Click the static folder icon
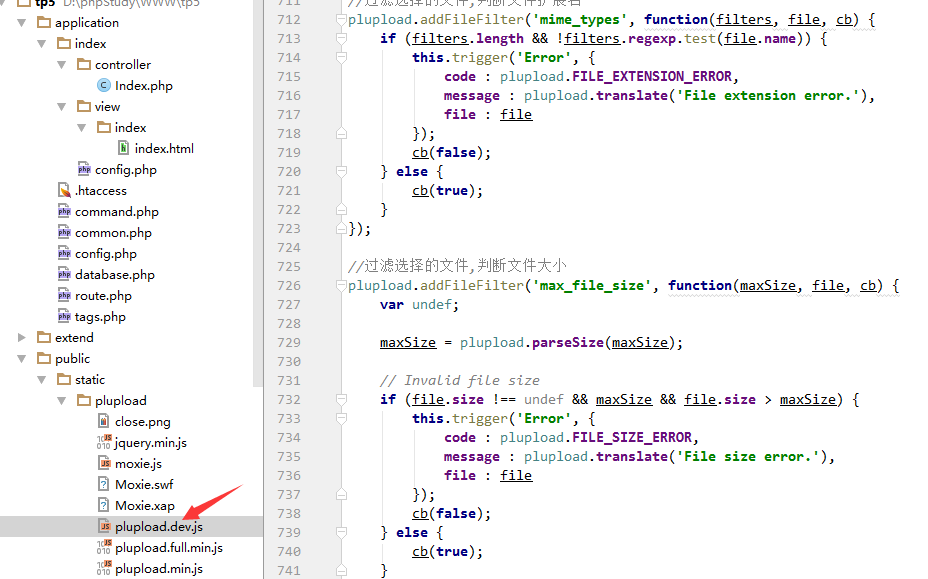The image size is (928, 579). click(64, 379)
